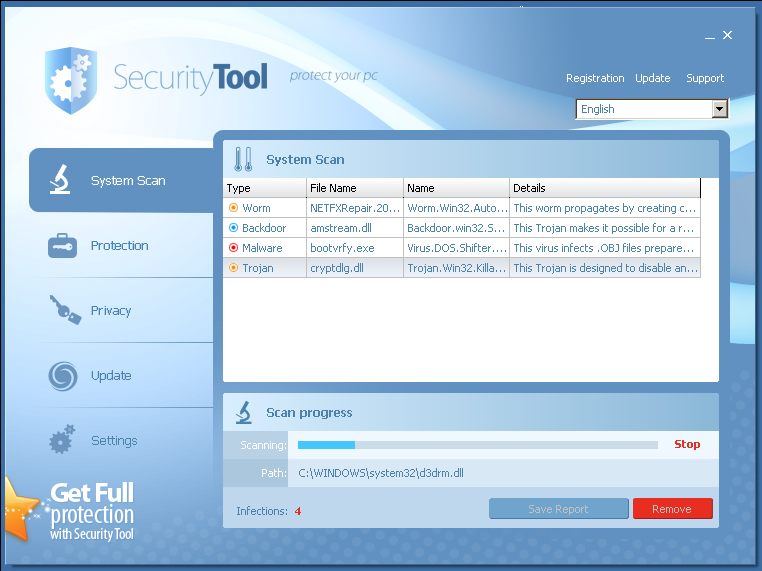This screenshot has width=762, height=571.
Task: Go to the Update section in the sidebar
Action: [x=111, y=376]
